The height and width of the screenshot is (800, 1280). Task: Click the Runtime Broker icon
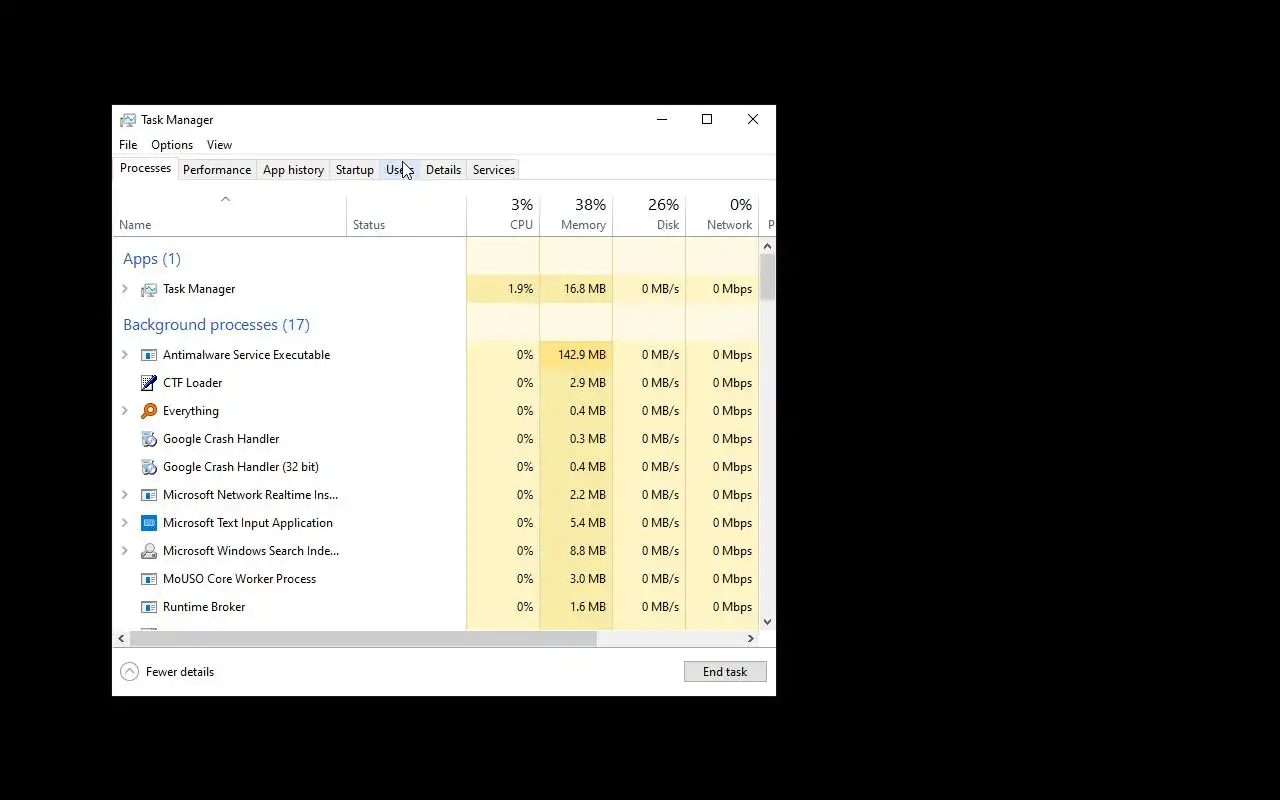pos(149,607)
